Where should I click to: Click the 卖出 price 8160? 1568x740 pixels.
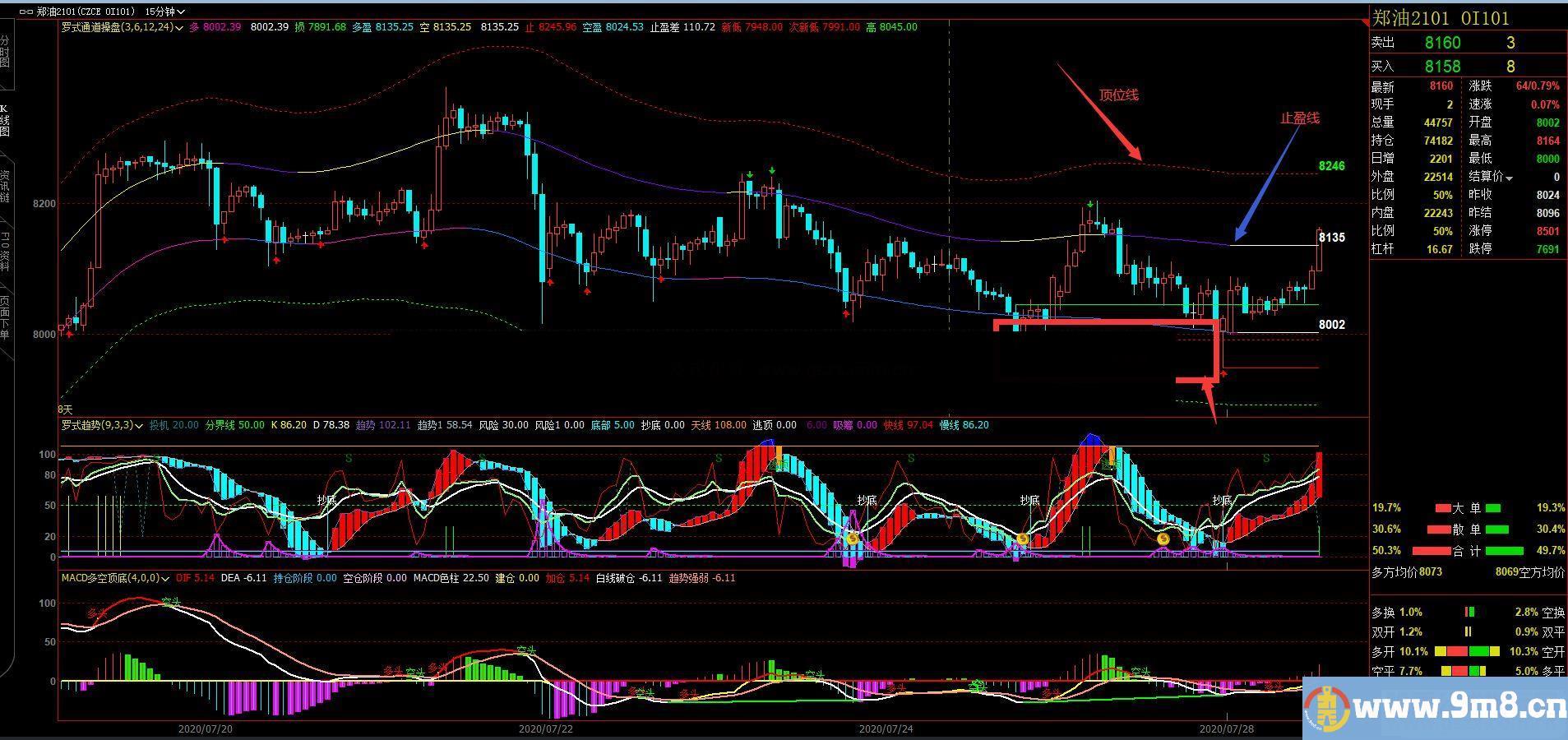pos(1442,43)
